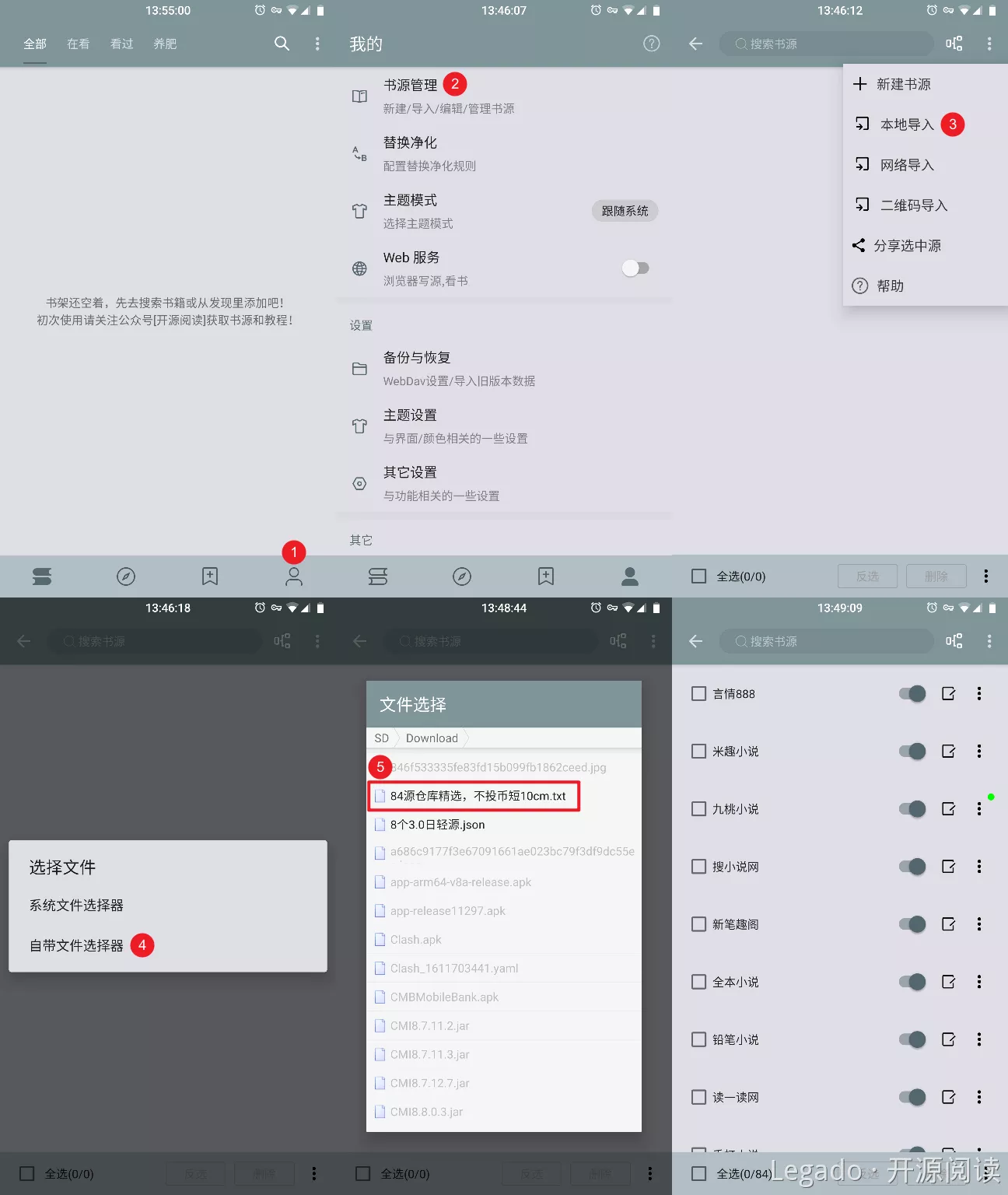Image resolution: width=1008 pixels, height=1195 pixels.
Task: Expand more options for 铅笔小说
Action: click(x=979, y=1039)
